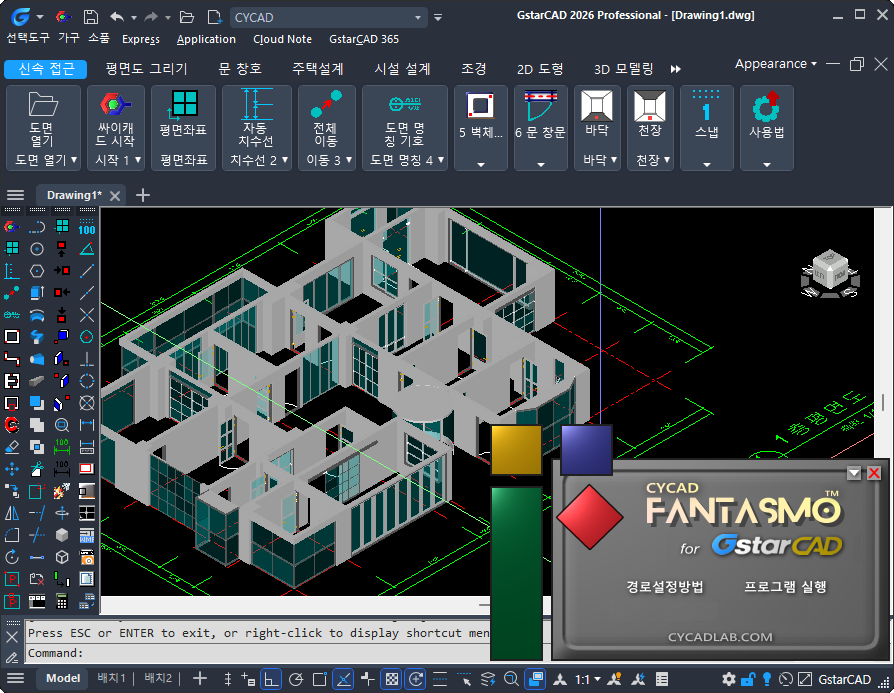
Task: Click the Redo arrow in the quick access toolbar
Action: coord(151,17)
